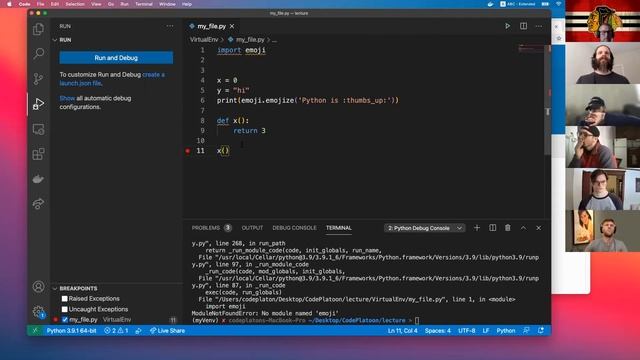Open the Source Control view
Viewport: 640px width, 360px height.
(38, 78)
